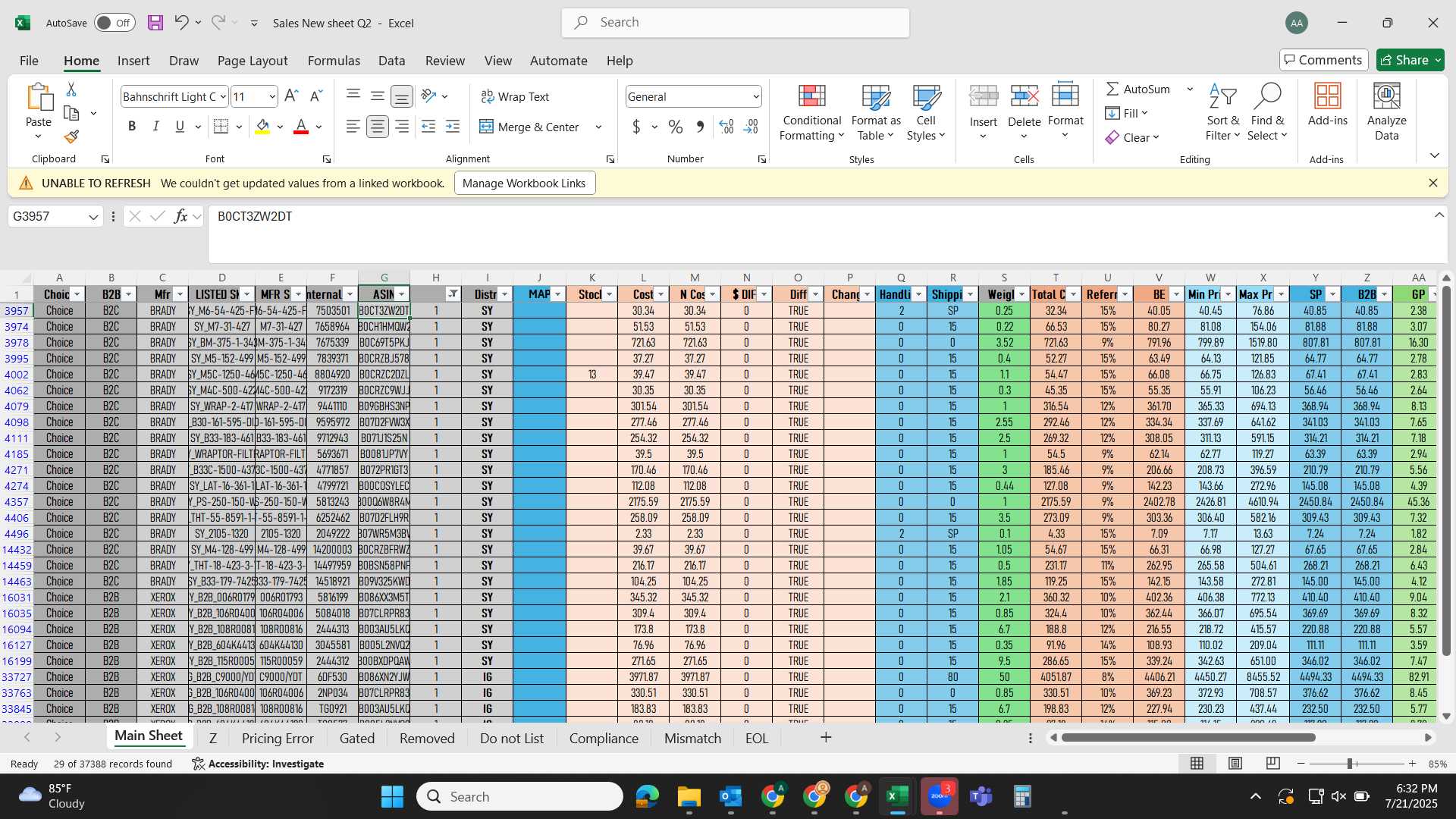
Task: Open the Formulas ribbon tab
Action: 334,61
